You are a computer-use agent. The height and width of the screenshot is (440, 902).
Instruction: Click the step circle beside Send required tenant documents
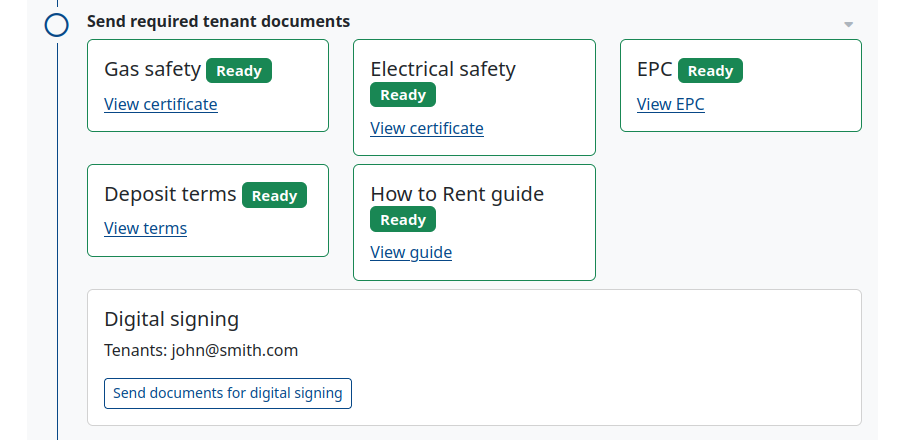(x=57, y=25)
